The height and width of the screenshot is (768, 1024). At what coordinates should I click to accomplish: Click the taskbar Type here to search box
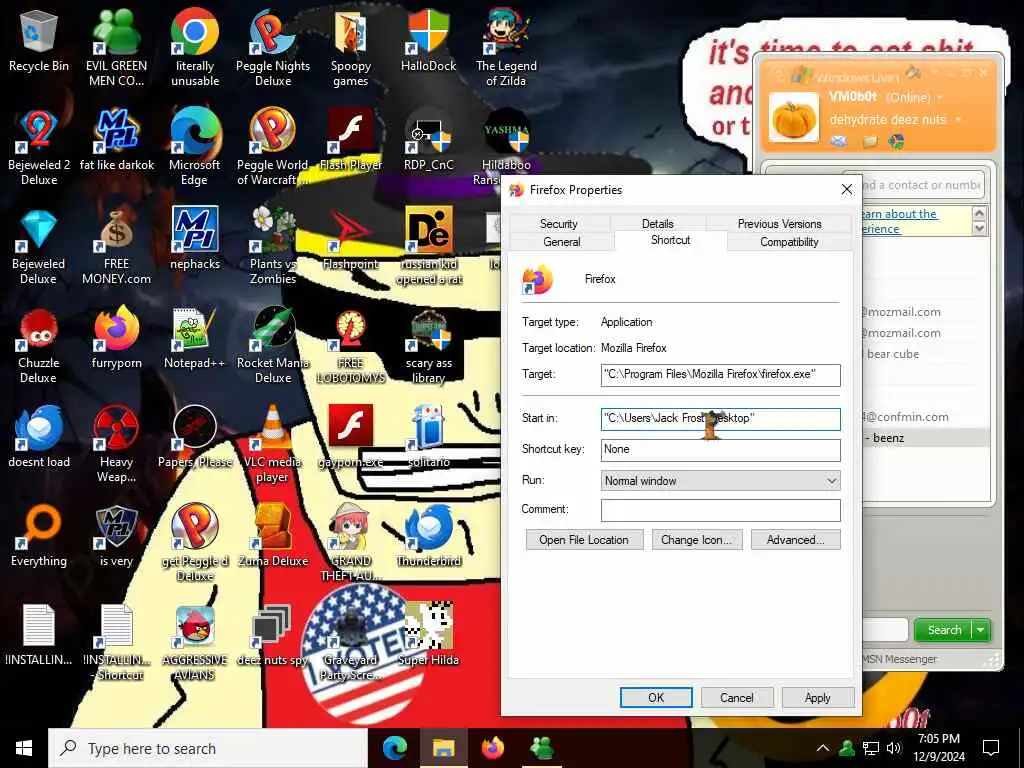coord(208,748)
